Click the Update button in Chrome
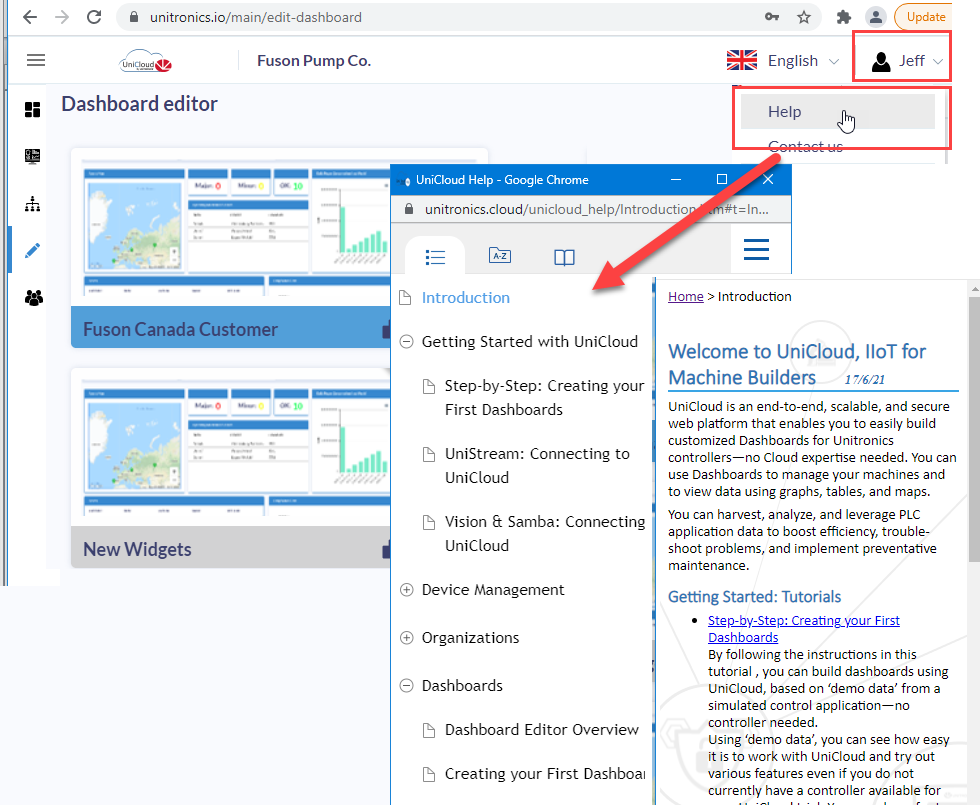 click(x=924, y=17)
